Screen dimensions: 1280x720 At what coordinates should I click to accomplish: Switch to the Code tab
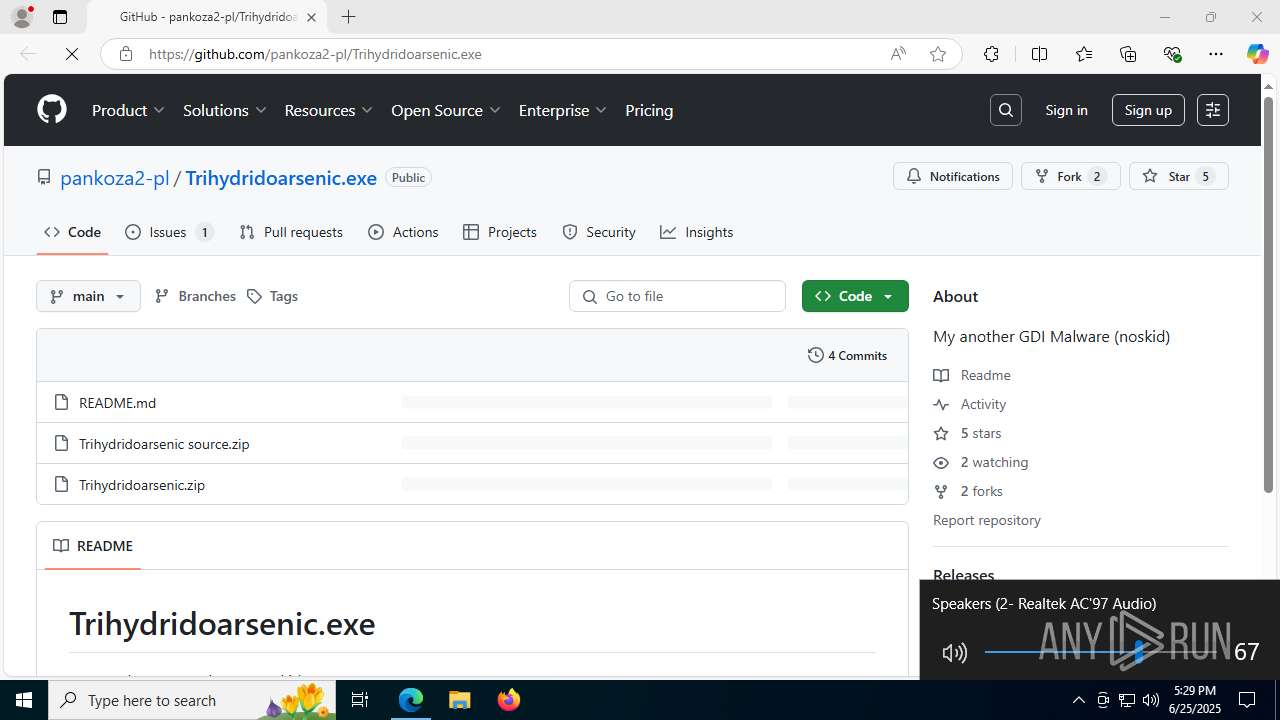click(x=72, y=232)
